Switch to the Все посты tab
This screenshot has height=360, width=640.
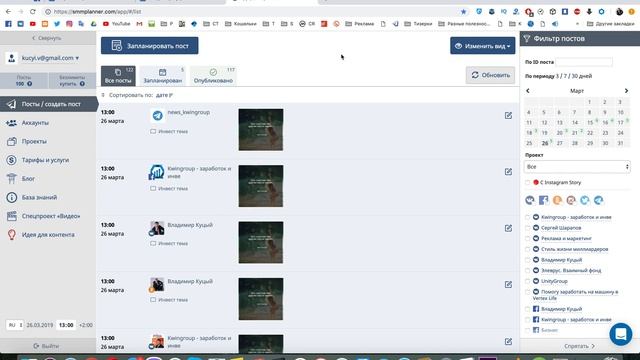point(118,76)
